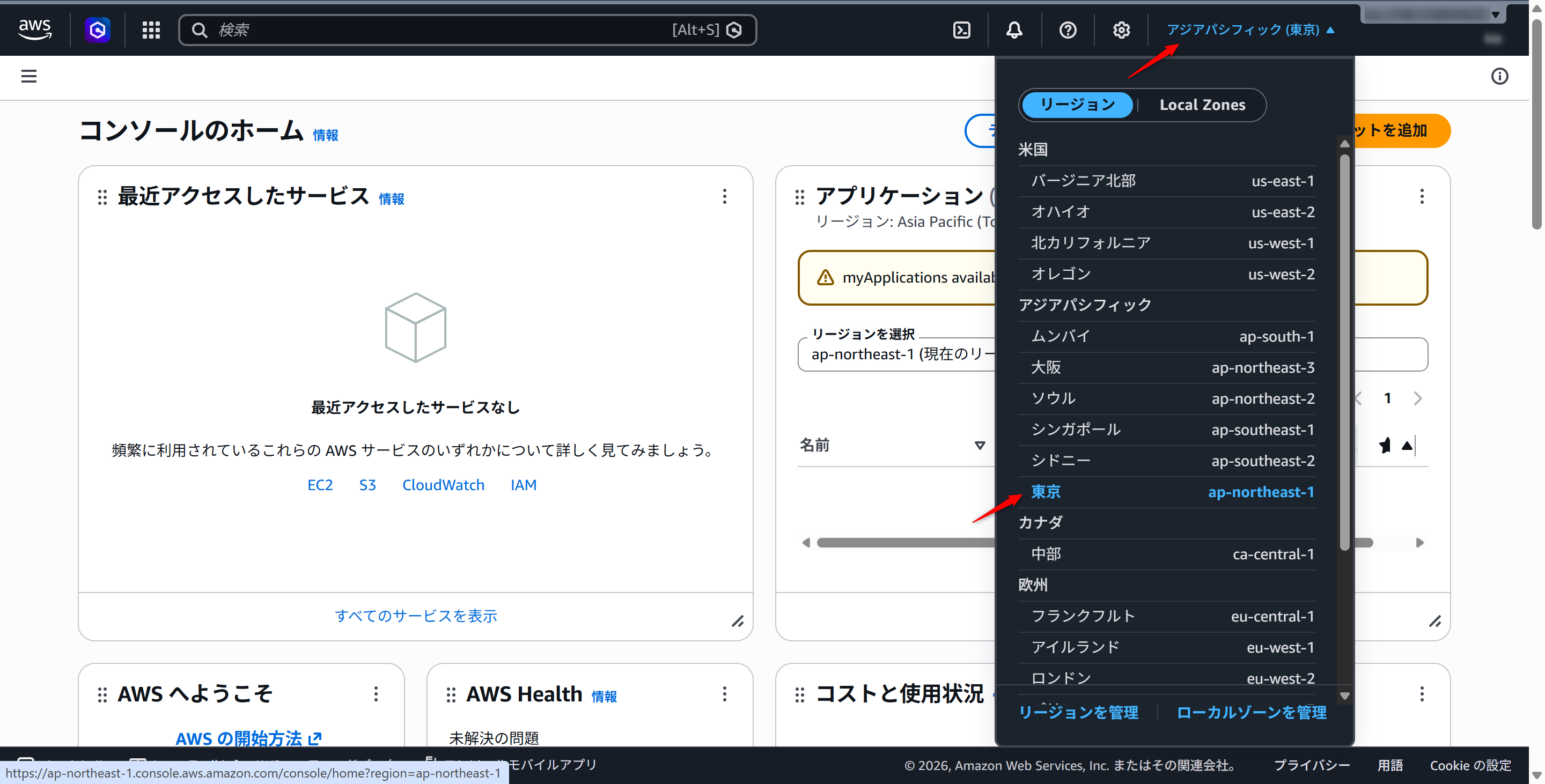
Task: Open the settings gear icon
Action: click(x=1121, y=30)
